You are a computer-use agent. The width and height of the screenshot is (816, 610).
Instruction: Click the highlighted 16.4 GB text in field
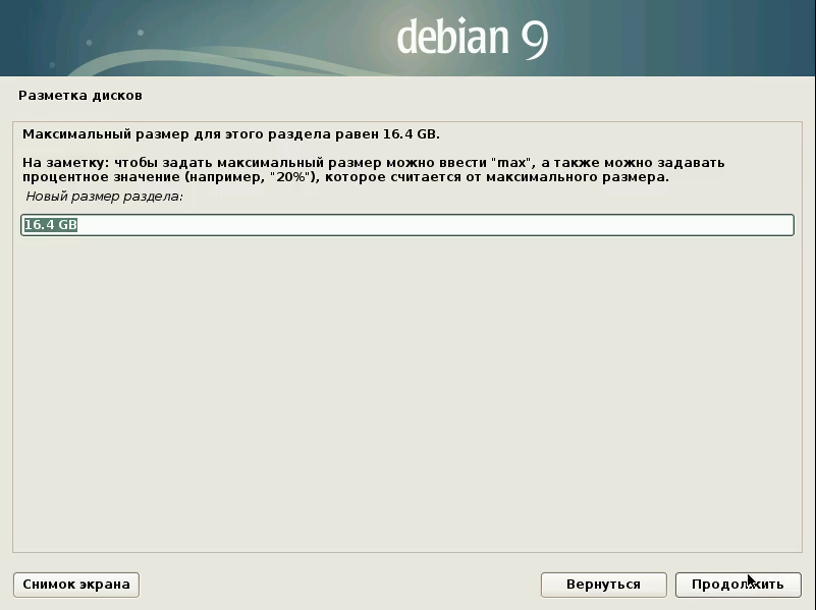(x=50, y=225)
